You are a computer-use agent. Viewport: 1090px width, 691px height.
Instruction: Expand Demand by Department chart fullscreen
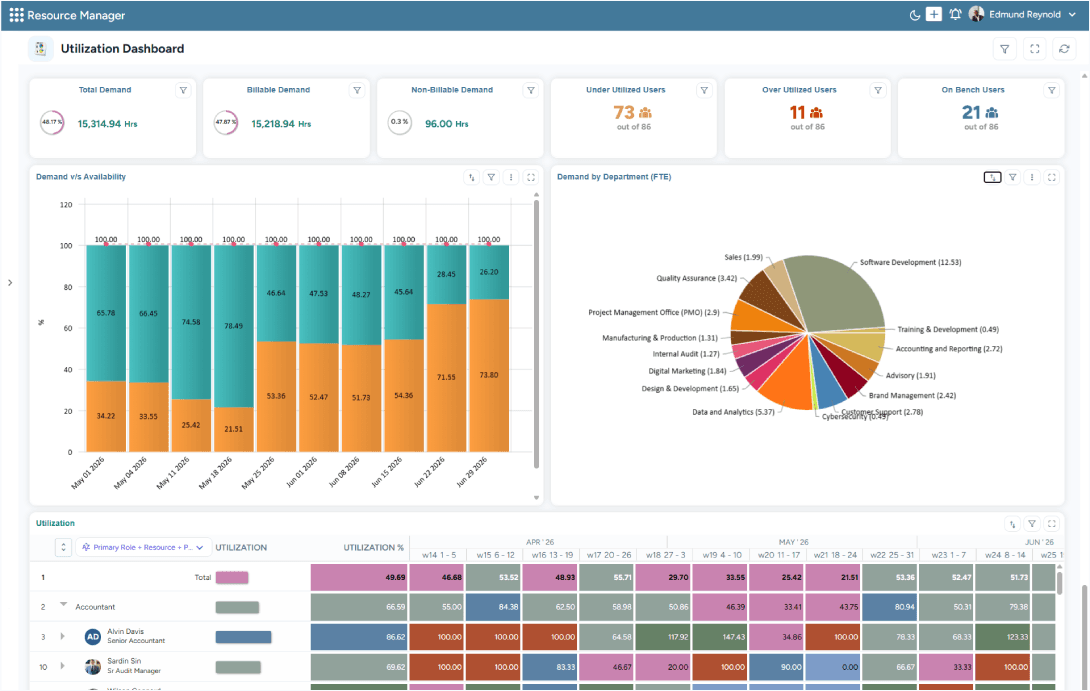point(1052,177)
